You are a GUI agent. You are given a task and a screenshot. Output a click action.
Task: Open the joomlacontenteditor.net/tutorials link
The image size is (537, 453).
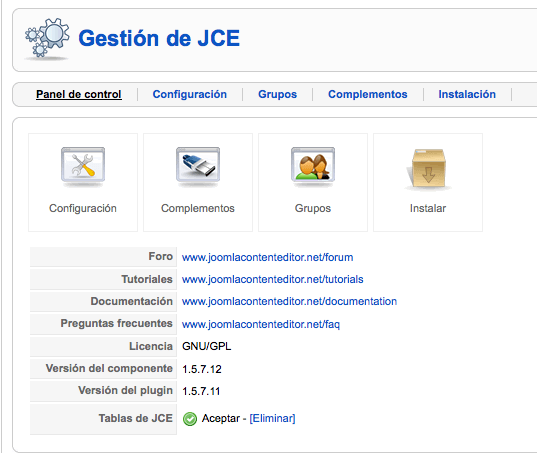point(273,279)
